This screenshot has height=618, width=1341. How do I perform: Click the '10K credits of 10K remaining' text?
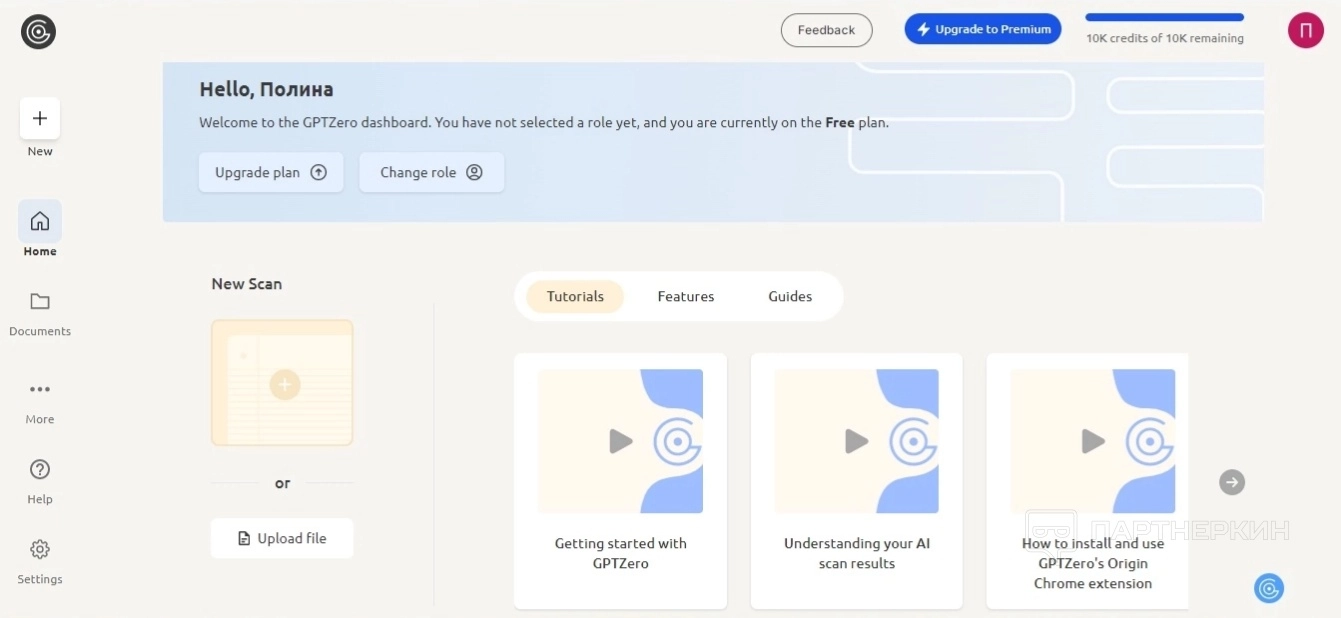(1165, 38)
